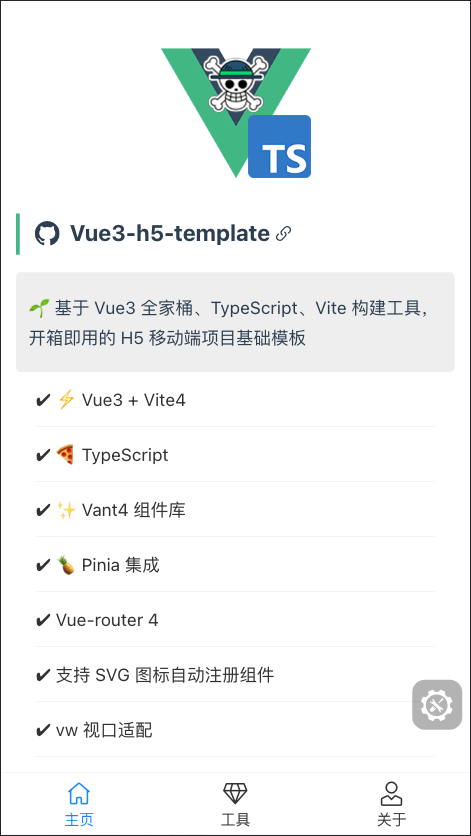Click the pizza emoji next to TypeScript
The image size is (471, 836).
(x=66, y=455)
